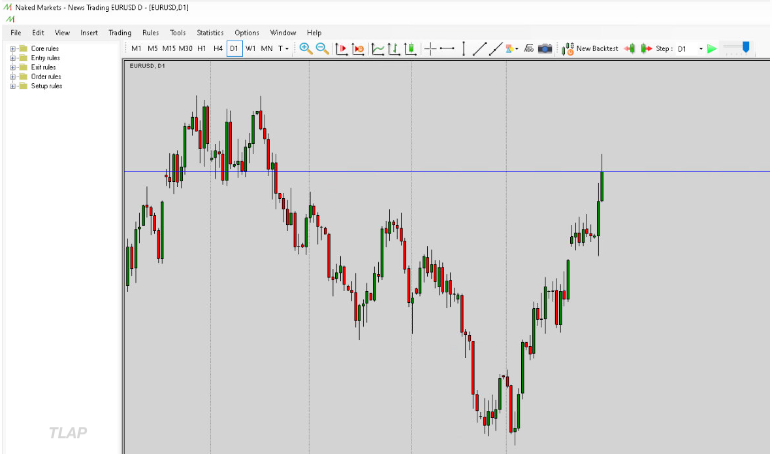
Task: Click the EURUSD, D1 chart label
Action: (x=147, y=65)
